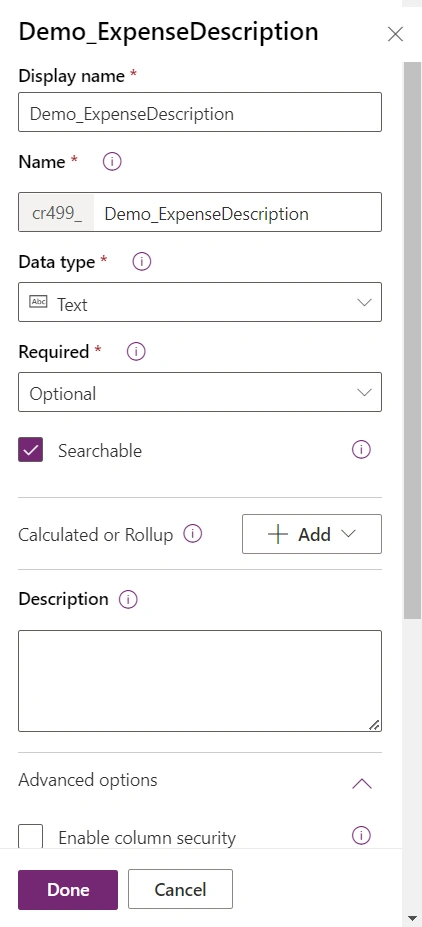Click inside the Description text area
The width and height of the screenshot is (422, 927).
[x=200, y=681]
